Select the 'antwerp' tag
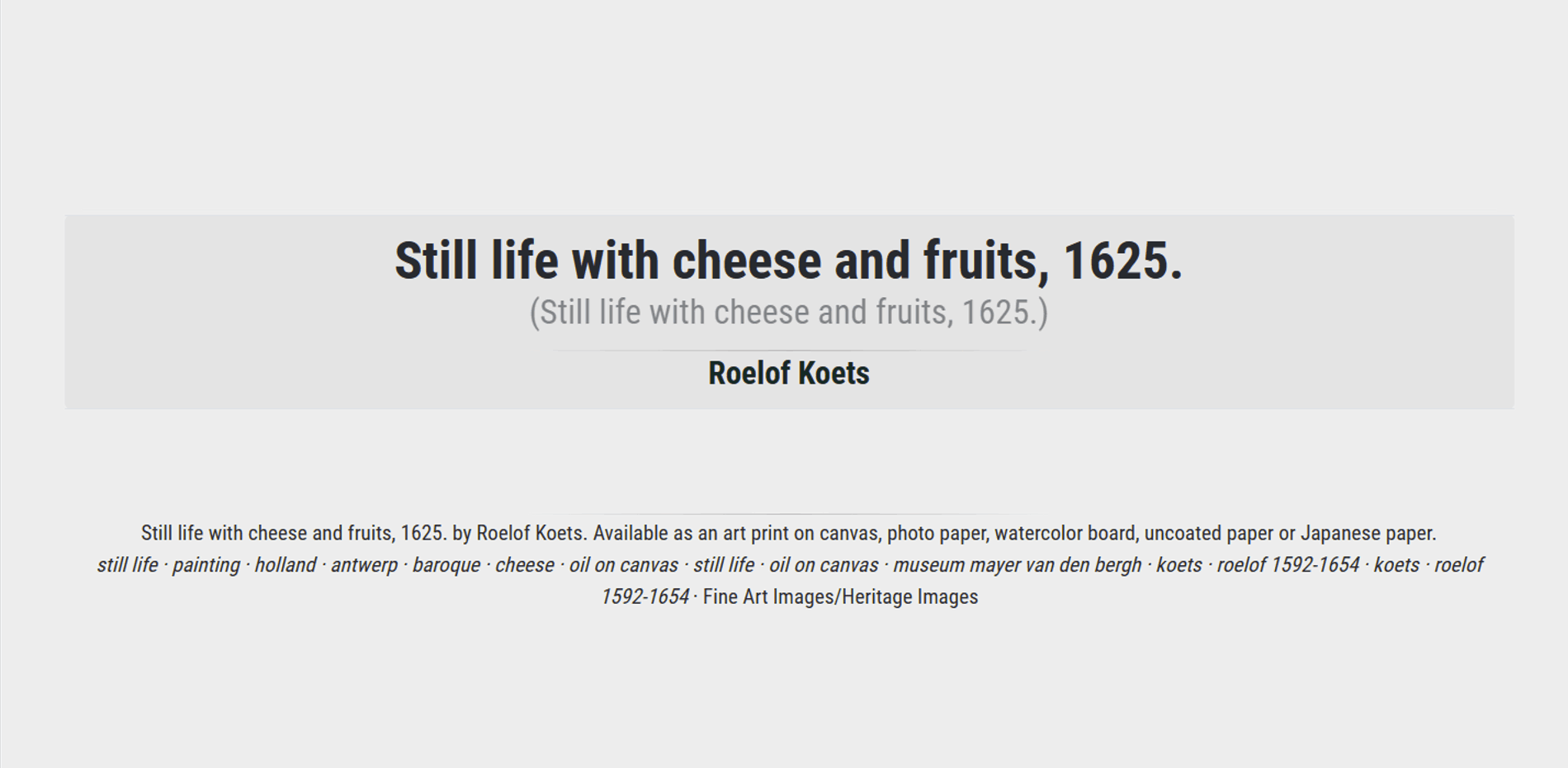Screen dimensions: 1568x768 (364, 565)
